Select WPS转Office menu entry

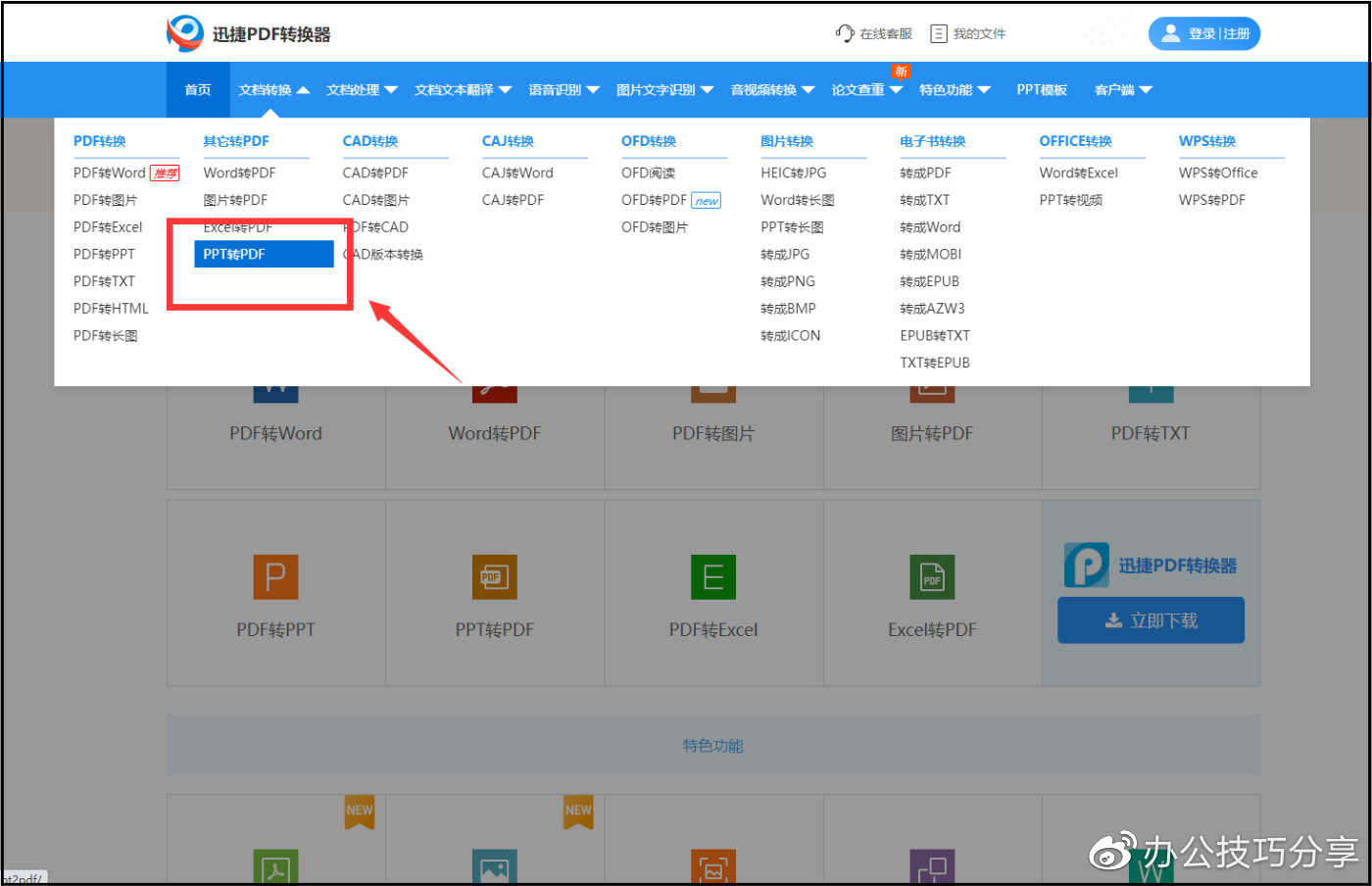1218,172
